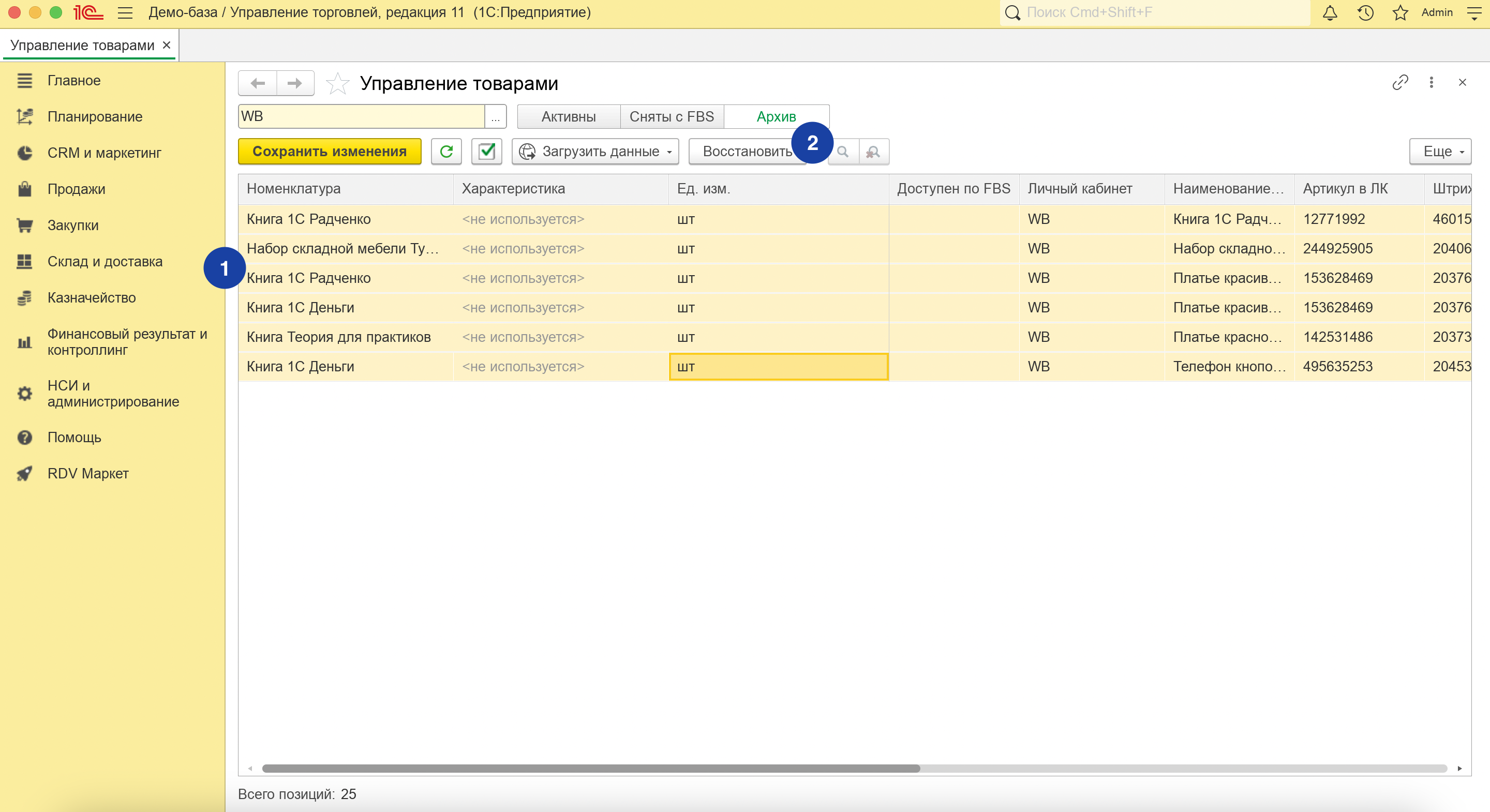Open the Еще dropdown menu
Viewport: 1490px width, 812px height.
coord(1440,152)
